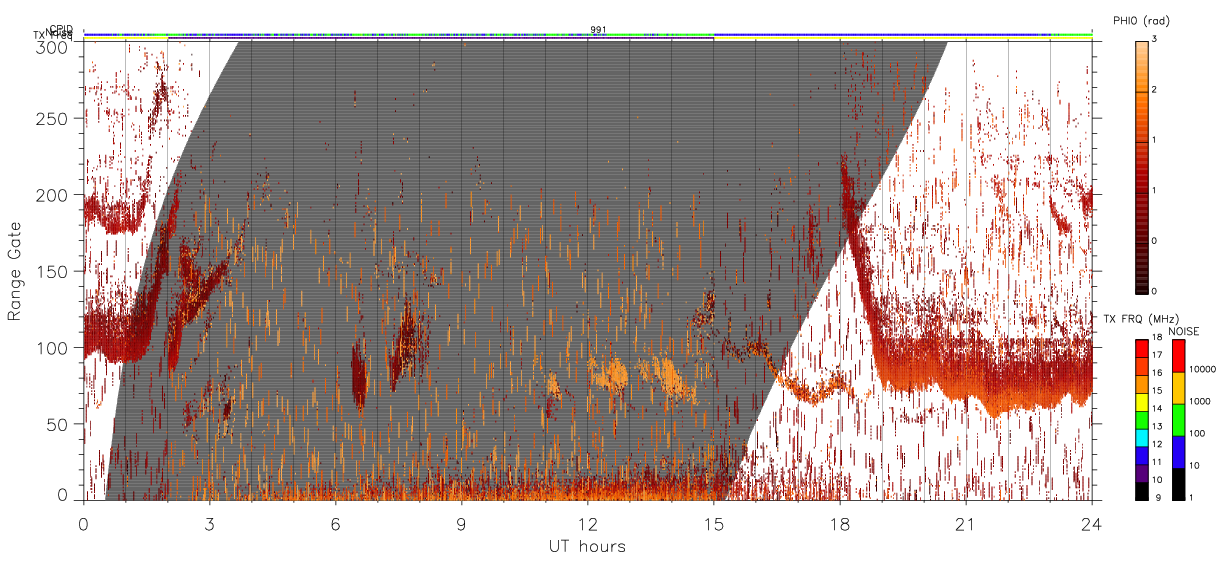The image size is (1228, 567).
Task: Click the 'PHI0 (rad)' legend title
Action: tap(1140, 21)
